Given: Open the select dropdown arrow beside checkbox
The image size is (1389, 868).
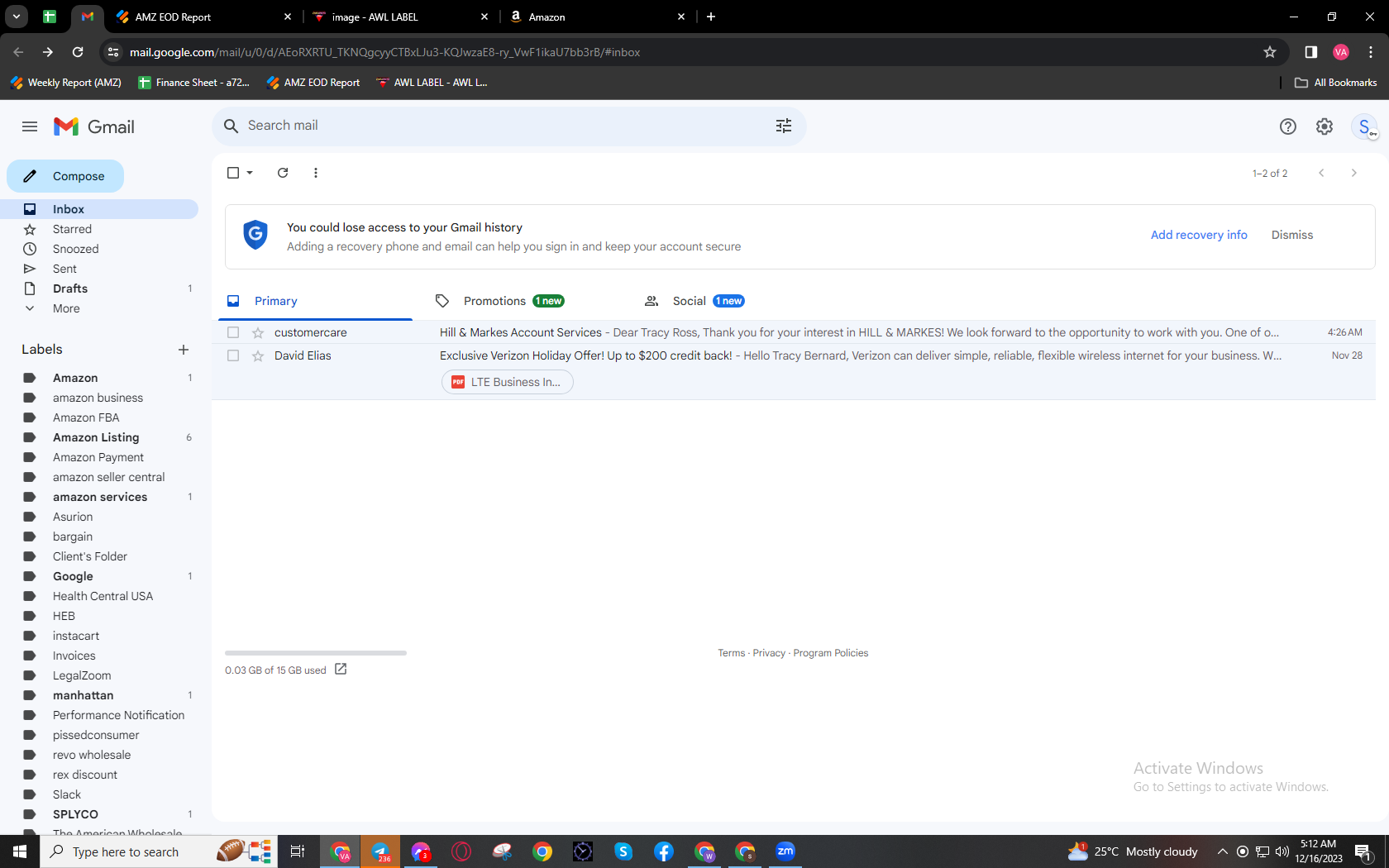Looking at the screenshot, I should (x=250, y=173).
